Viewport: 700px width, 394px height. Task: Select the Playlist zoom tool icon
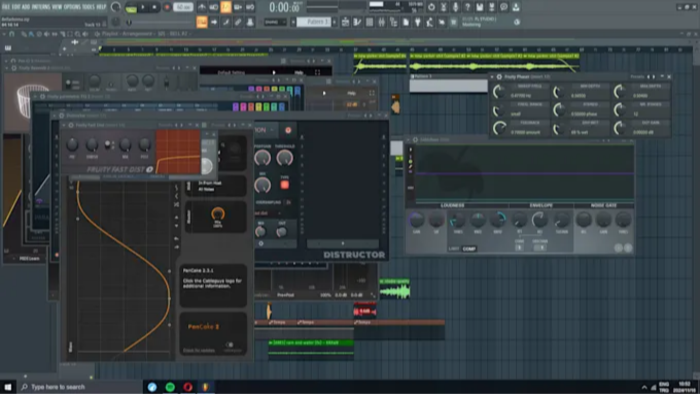coord(78,34)
